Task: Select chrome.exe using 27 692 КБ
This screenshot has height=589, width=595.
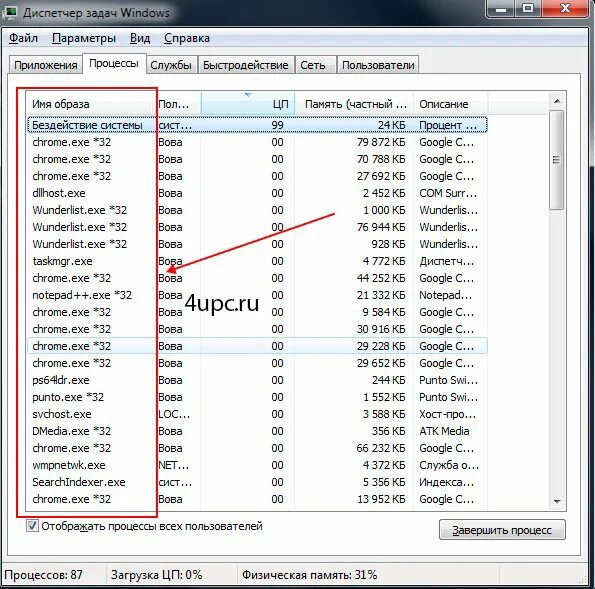Action: 257,176
